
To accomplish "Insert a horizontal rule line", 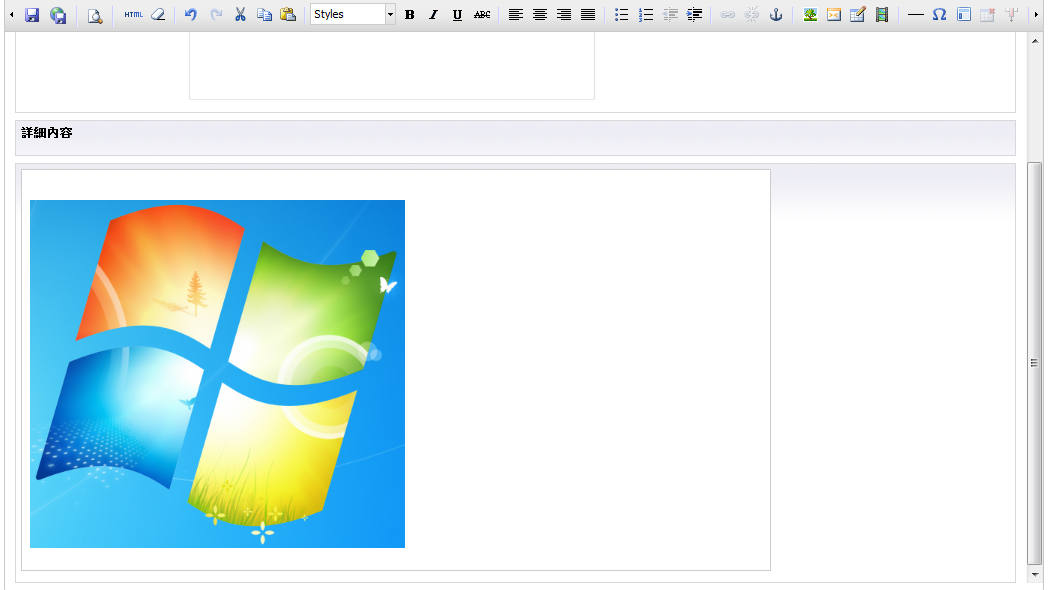I will point(915,14).
